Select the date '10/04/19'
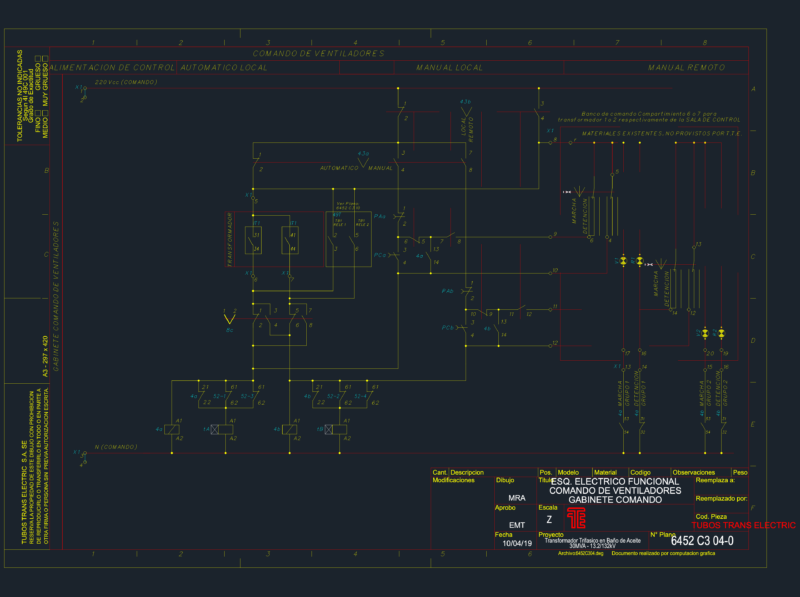 [517, 543]
